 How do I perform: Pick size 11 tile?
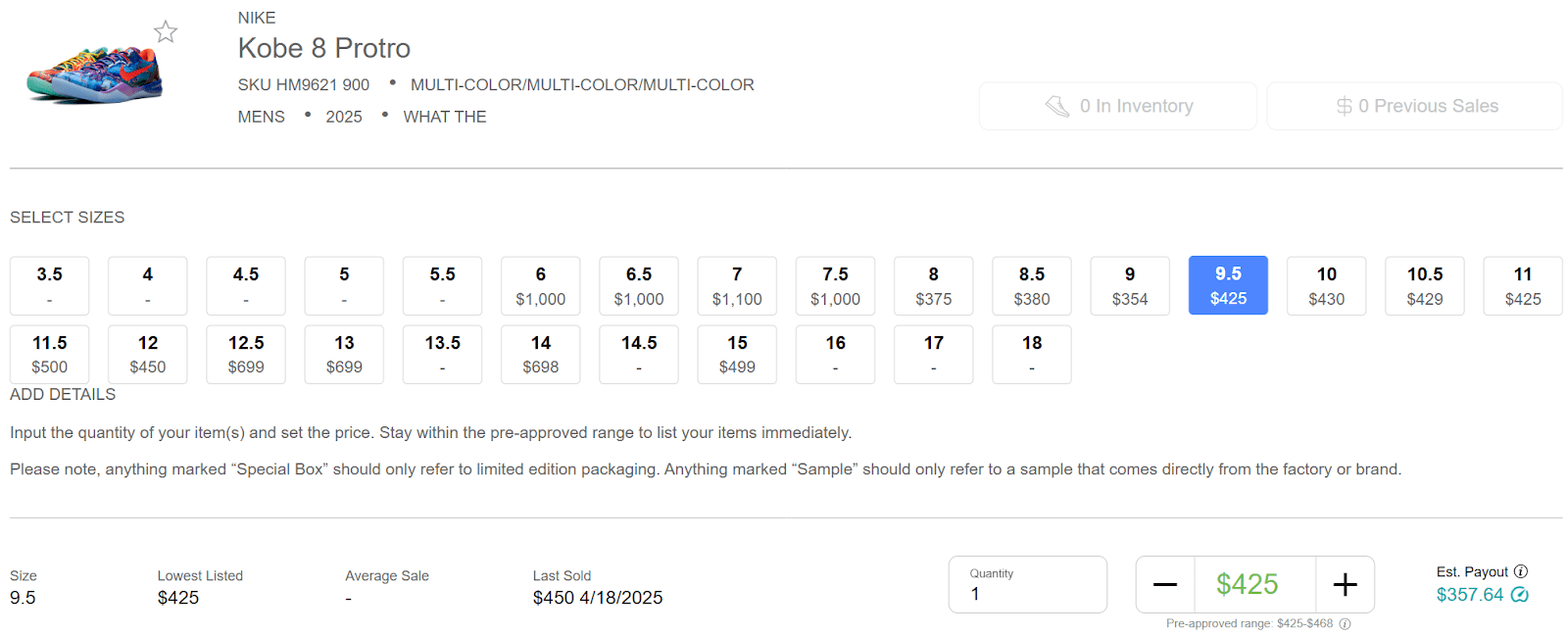(1523, 286)
